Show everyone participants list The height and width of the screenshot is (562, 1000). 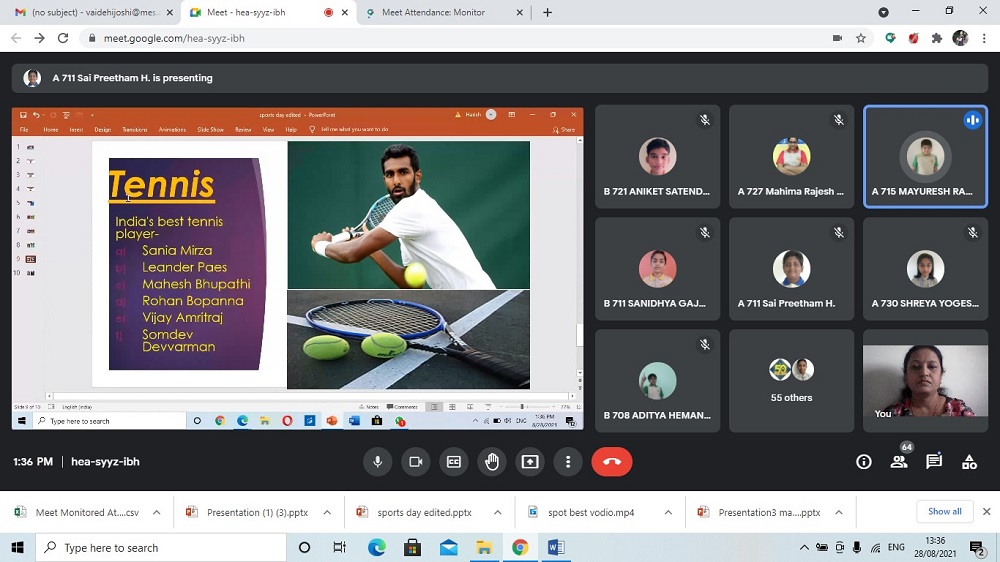[899, 462]
